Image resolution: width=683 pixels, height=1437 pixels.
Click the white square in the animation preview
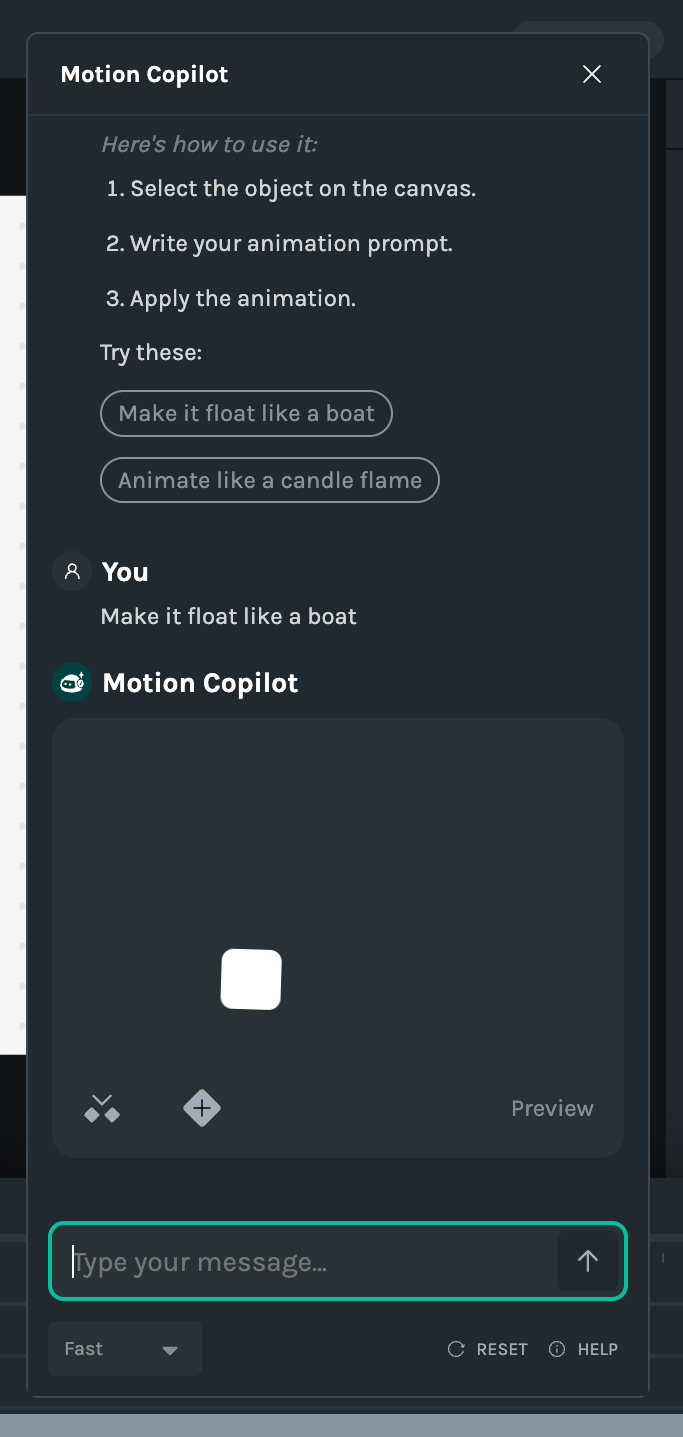point(251,979)
